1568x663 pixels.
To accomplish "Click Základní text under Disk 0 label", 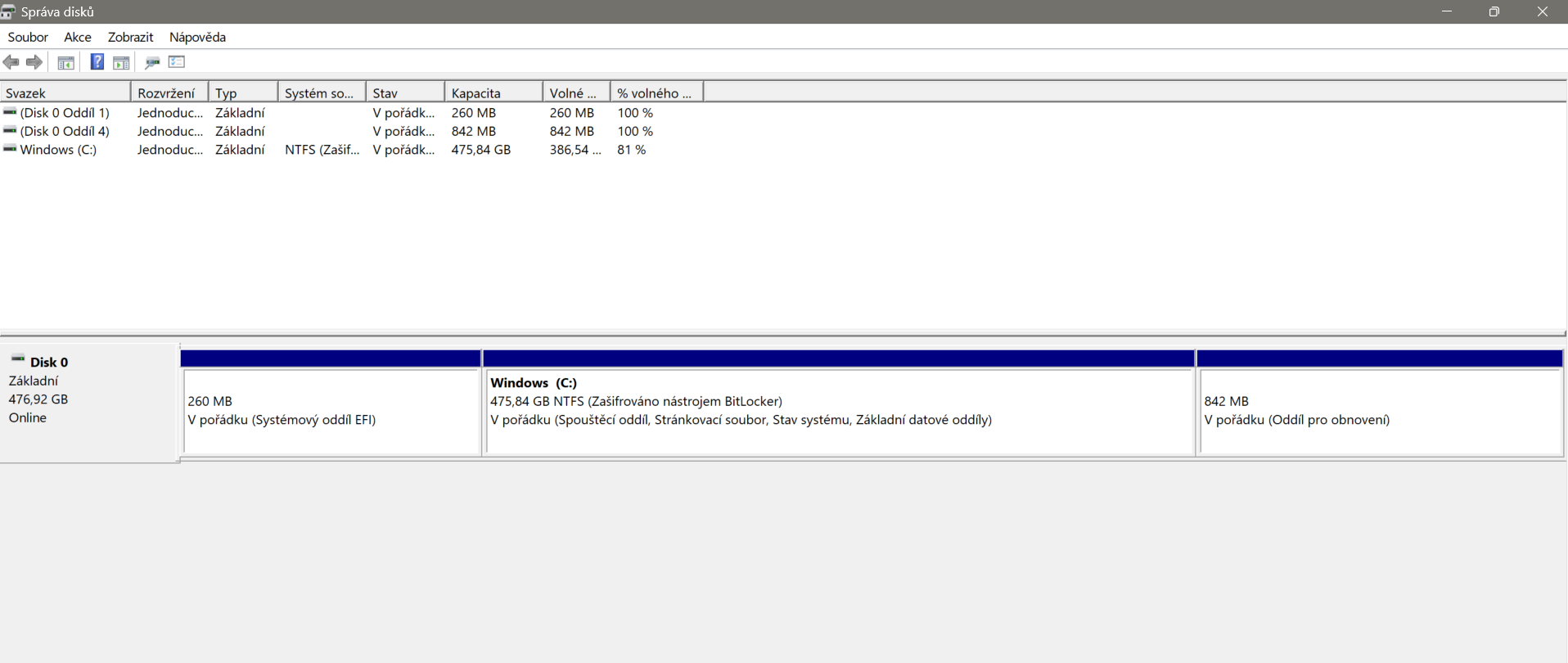I will coord(34,381).
